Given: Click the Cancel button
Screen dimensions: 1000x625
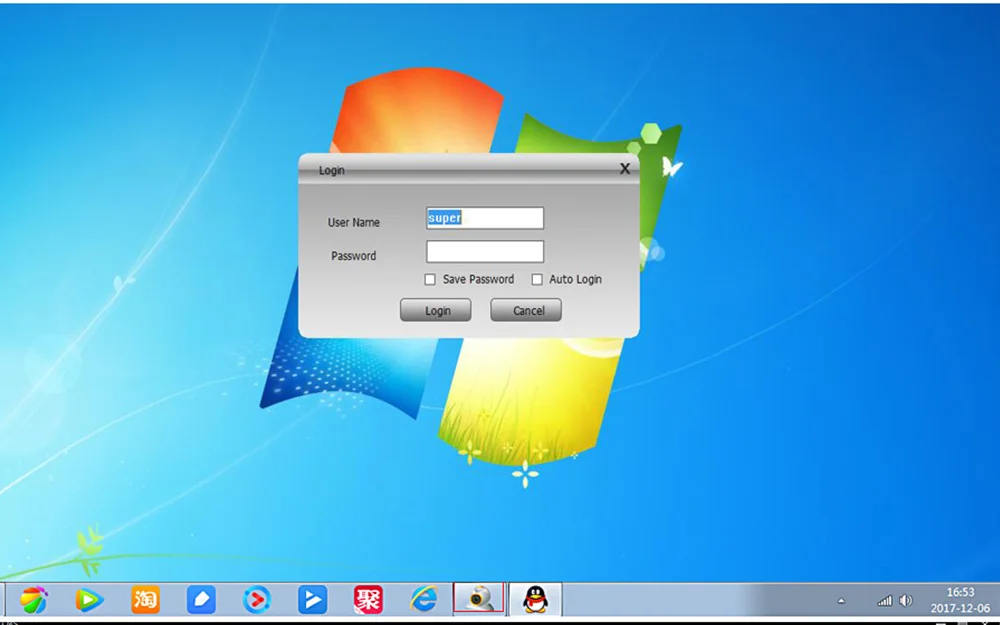Looking at the screenshot, I should (526, 311).
